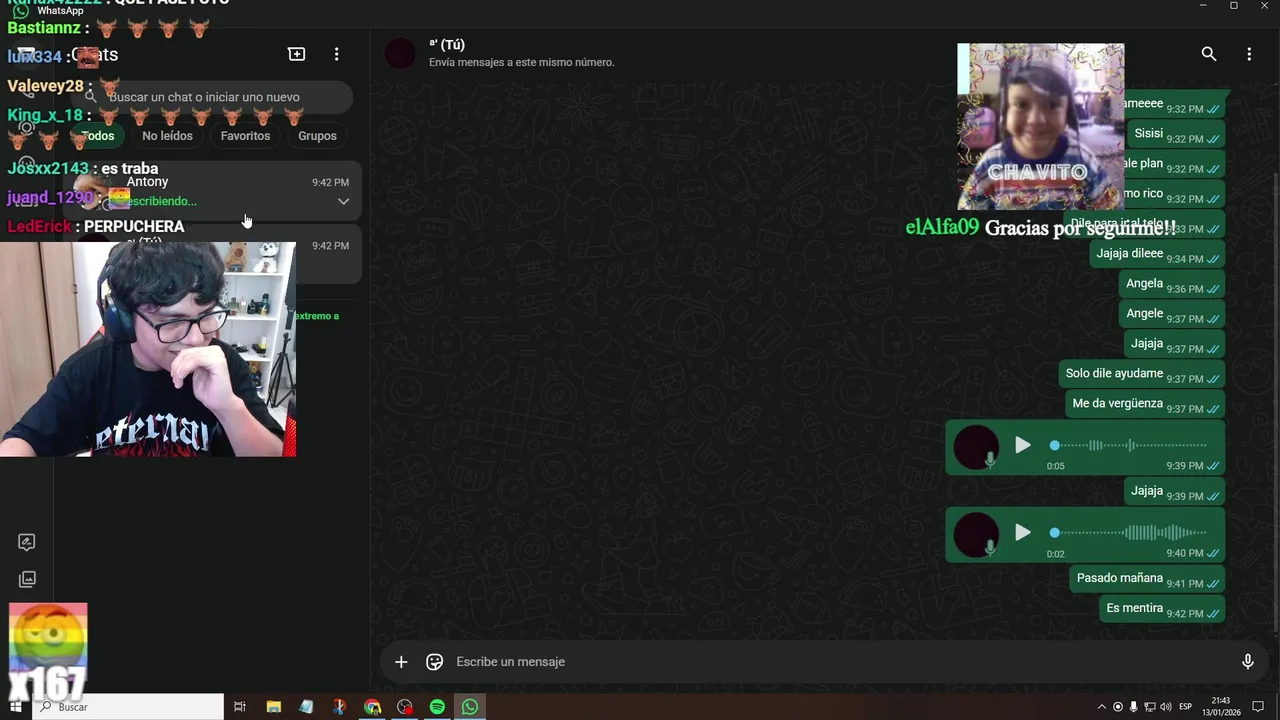This screenshot has height=720, width=1280.
Task: Switch to the Grupos filter
Action: 317,136
